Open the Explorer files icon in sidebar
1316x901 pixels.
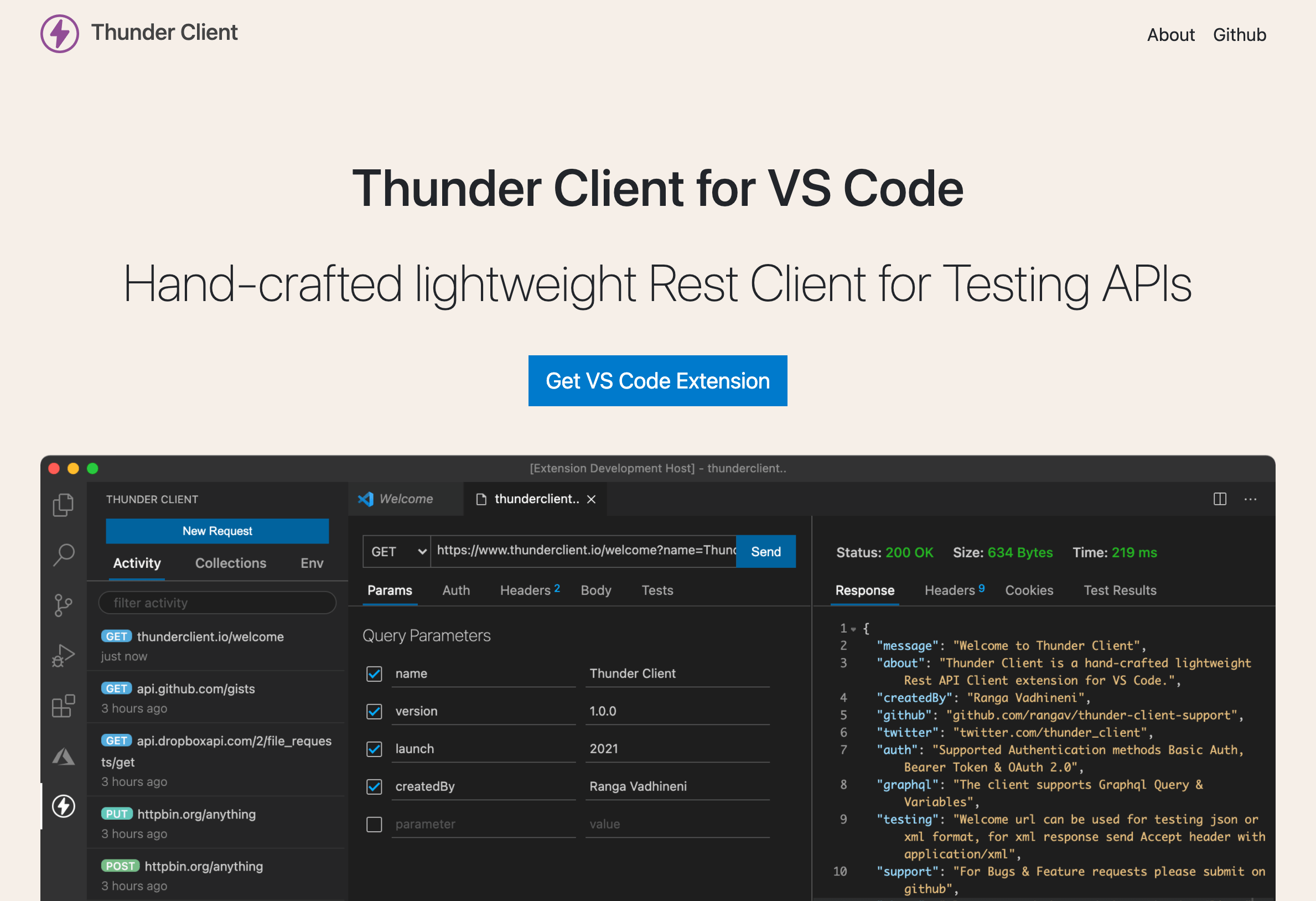[63, 505]
